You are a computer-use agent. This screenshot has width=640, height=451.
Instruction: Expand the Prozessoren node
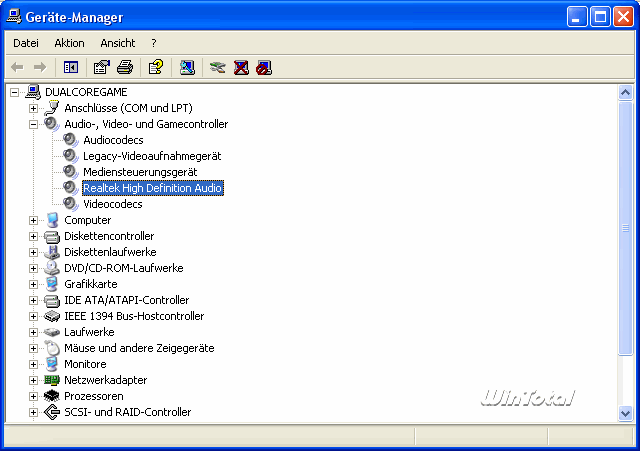coord(33,396)
